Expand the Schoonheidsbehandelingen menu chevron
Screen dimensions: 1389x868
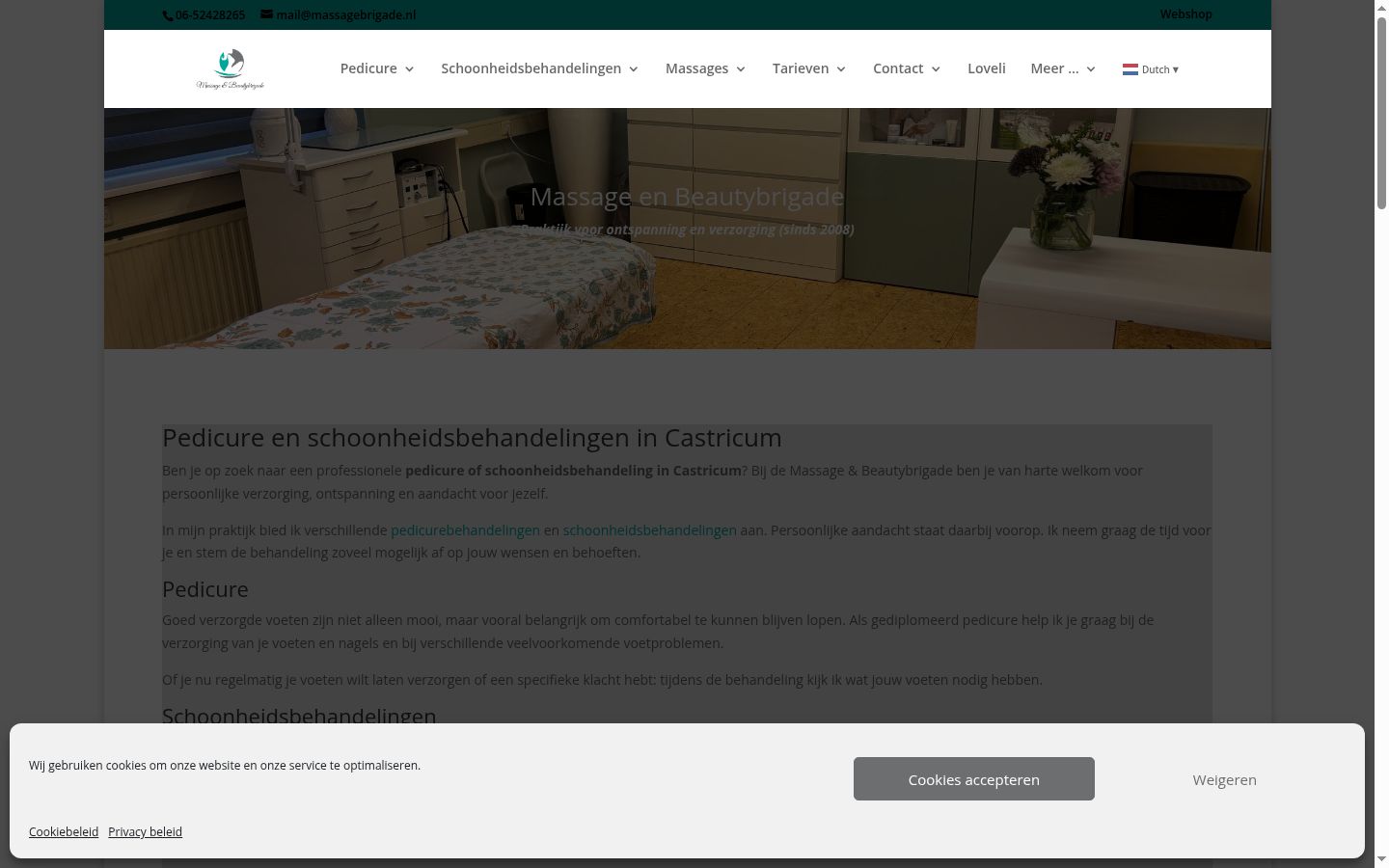click(x=634, y=69)
